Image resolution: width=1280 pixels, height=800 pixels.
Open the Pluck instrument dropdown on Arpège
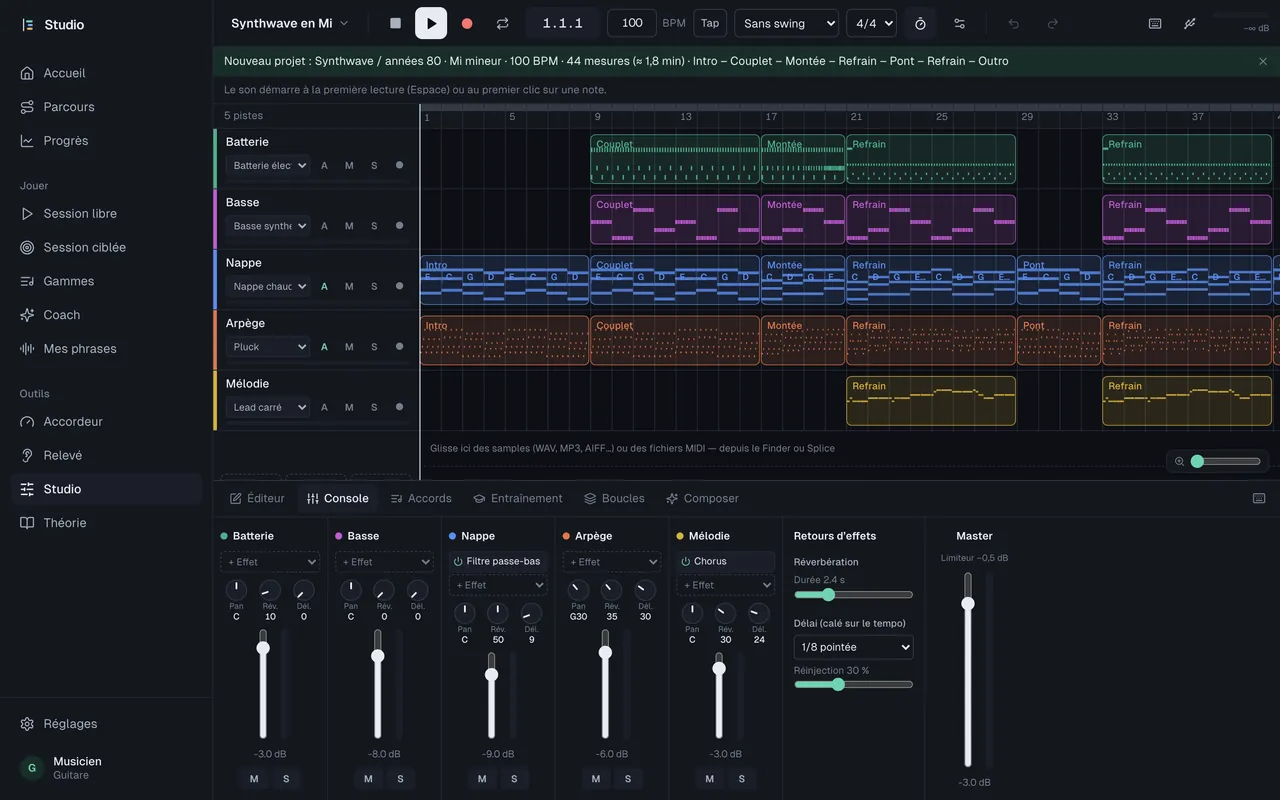coord(268,347)
